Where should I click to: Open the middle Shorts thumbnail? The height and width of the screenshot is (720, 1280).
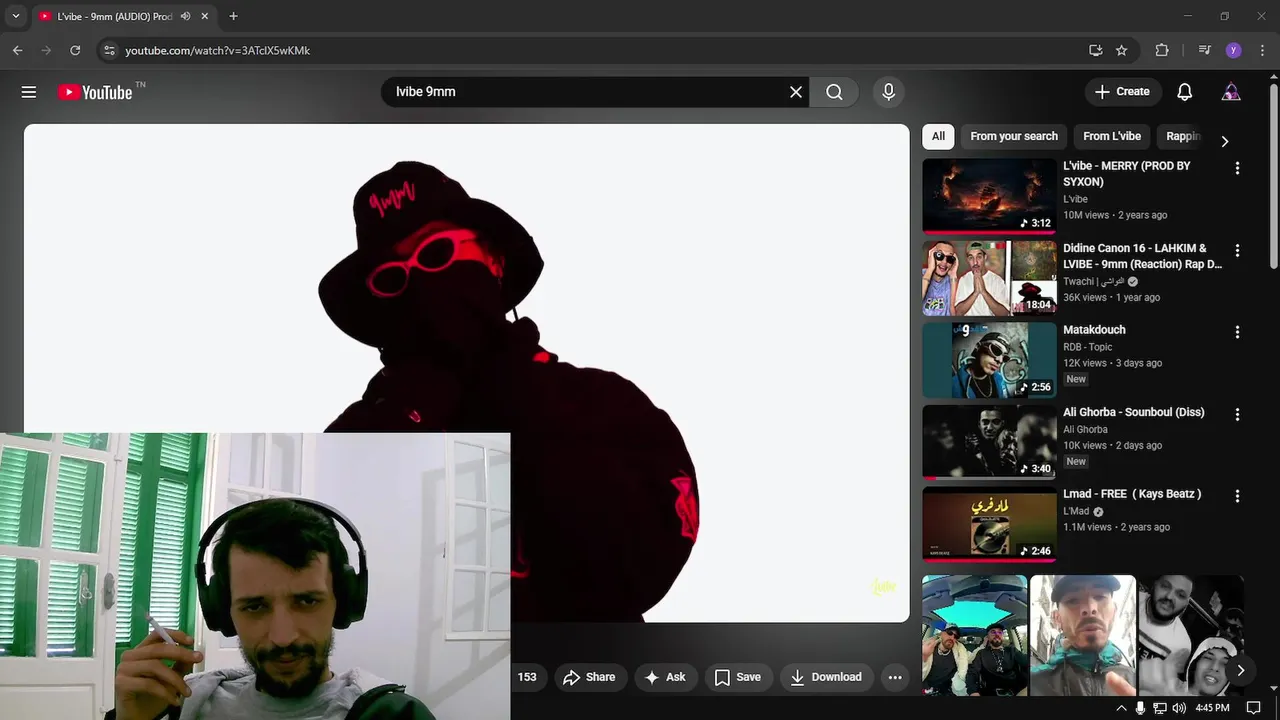1083,635
